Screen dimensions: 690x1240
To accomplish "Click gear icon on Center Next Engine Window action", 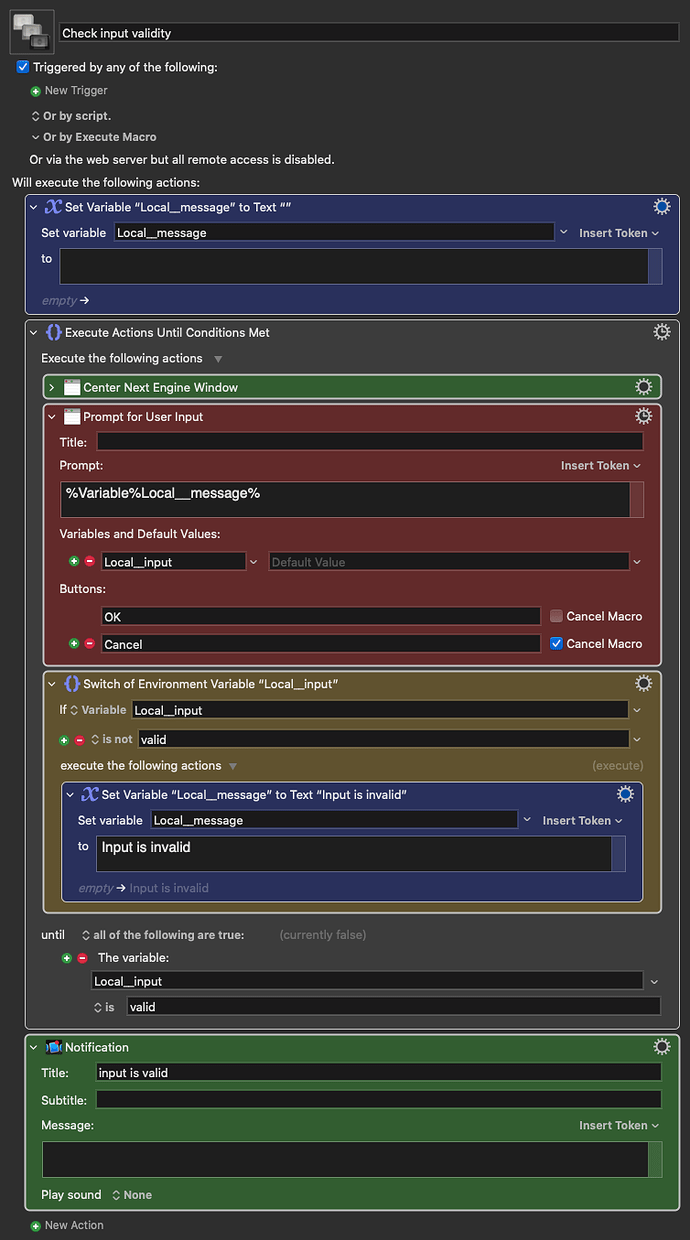I will pos(643,386).
